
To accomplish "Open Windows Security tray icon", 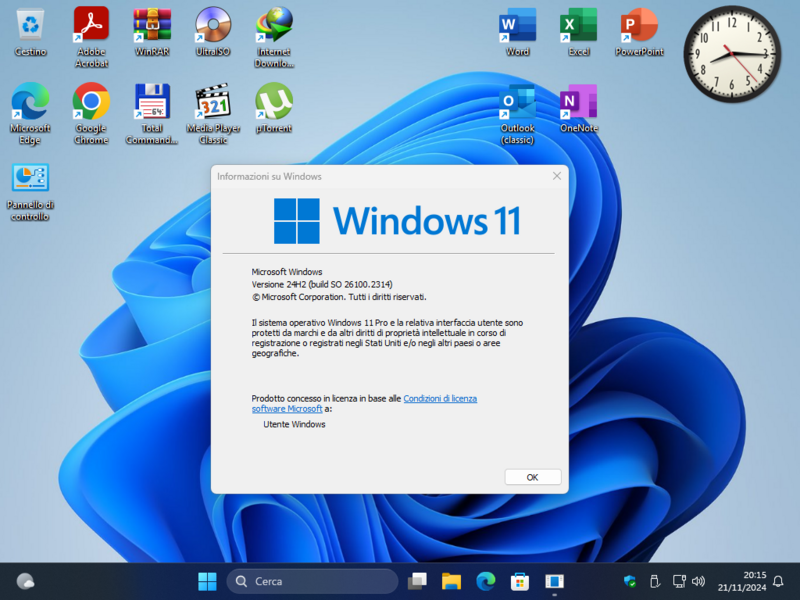I will coord(630,581).
